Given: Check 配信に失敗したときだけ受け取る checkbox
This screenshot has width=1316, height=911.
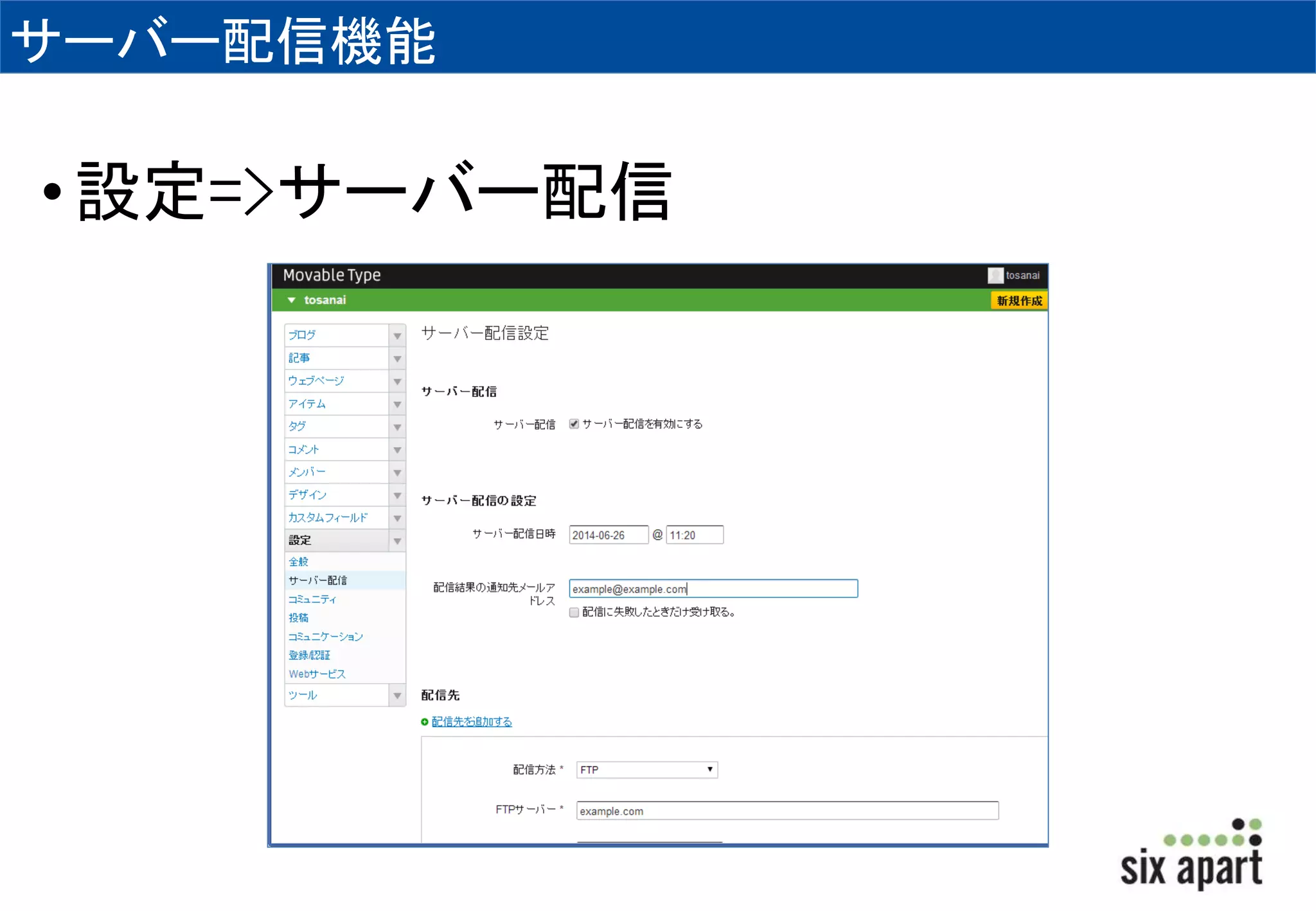Looking at the screenshot, I should coord(574,612).
